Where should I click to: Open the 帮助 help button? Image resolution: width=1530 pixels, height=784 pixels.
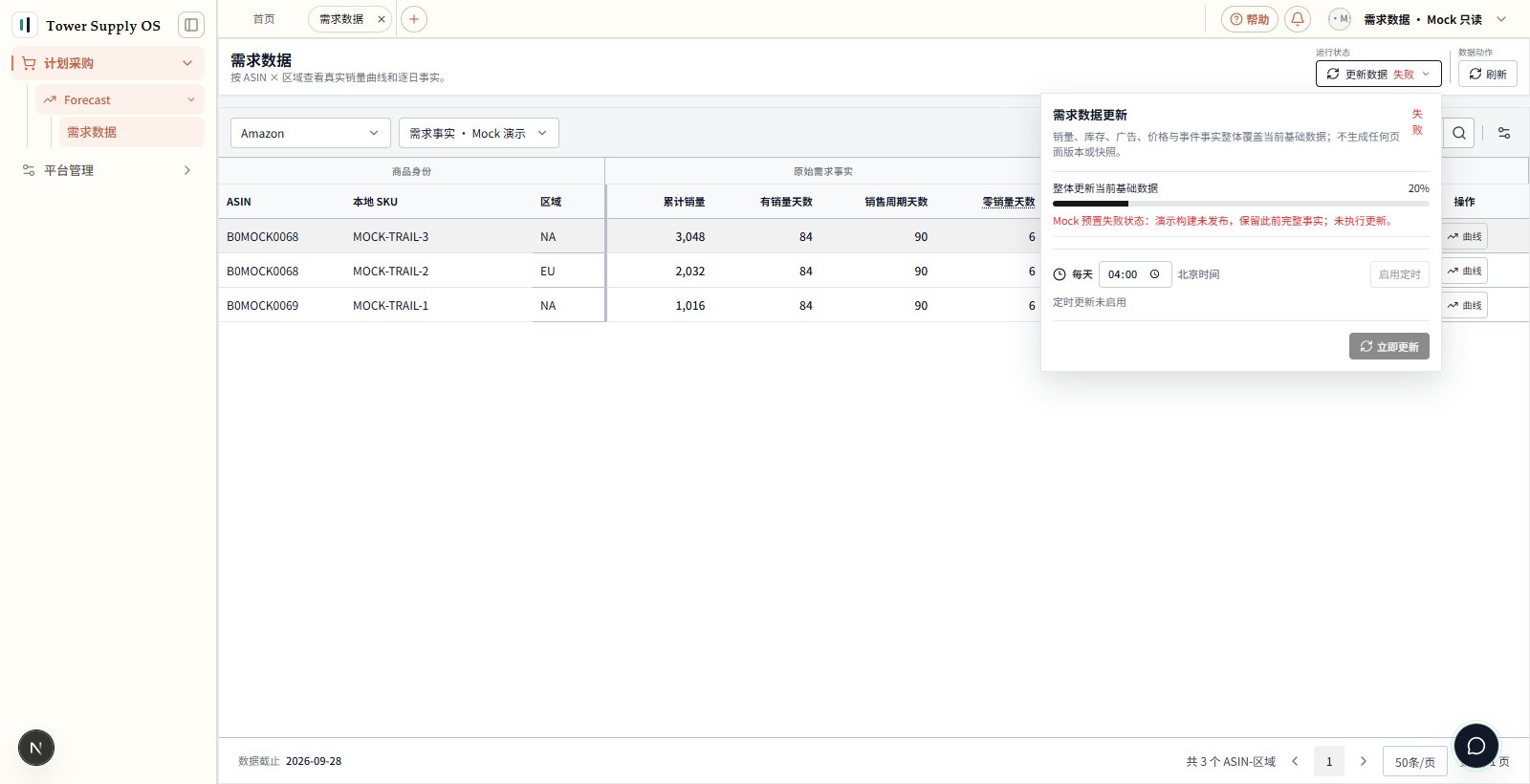tap(1250, 19)
